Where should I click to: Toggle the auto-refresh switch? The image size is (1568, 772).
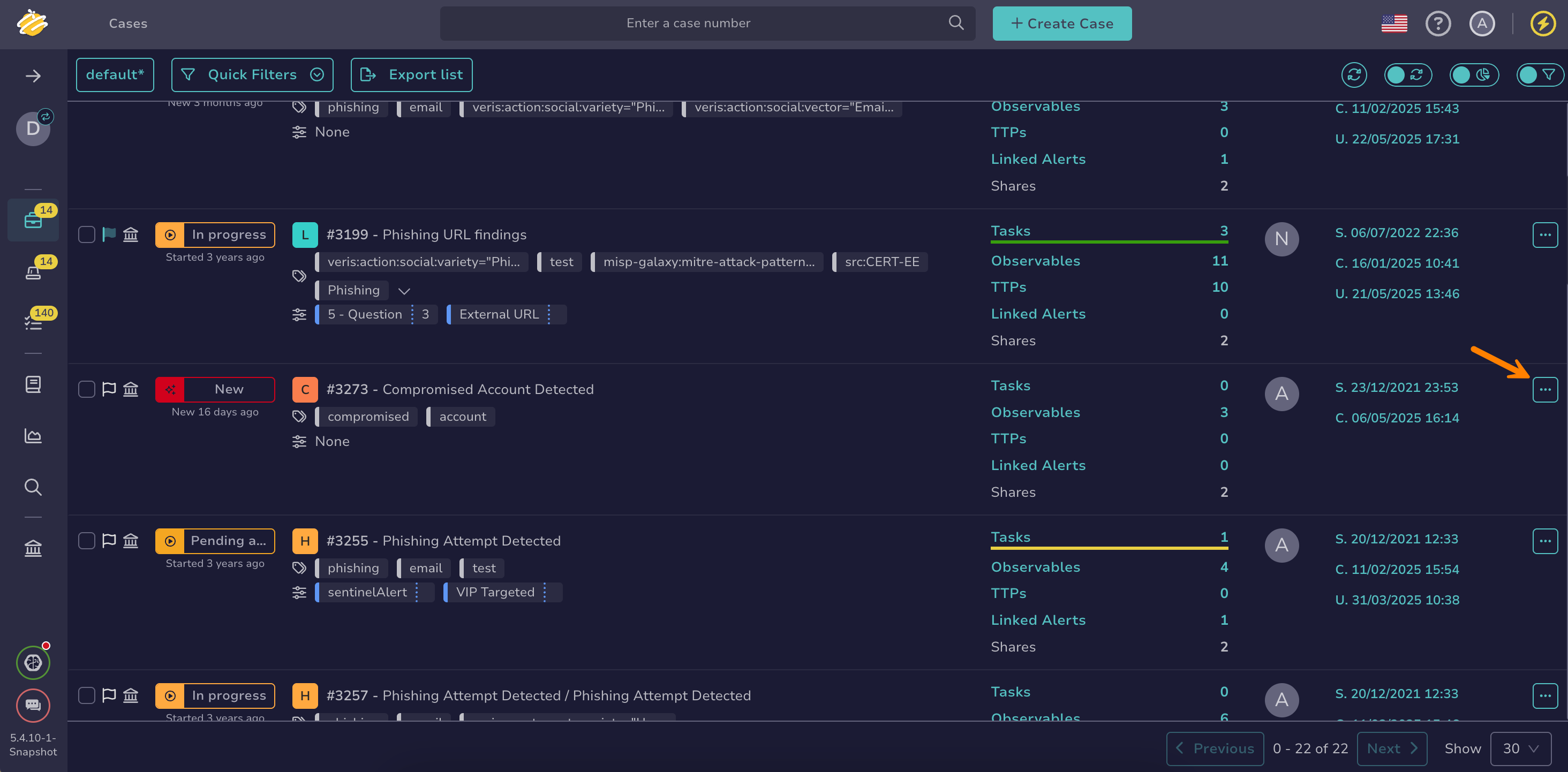1407,75
